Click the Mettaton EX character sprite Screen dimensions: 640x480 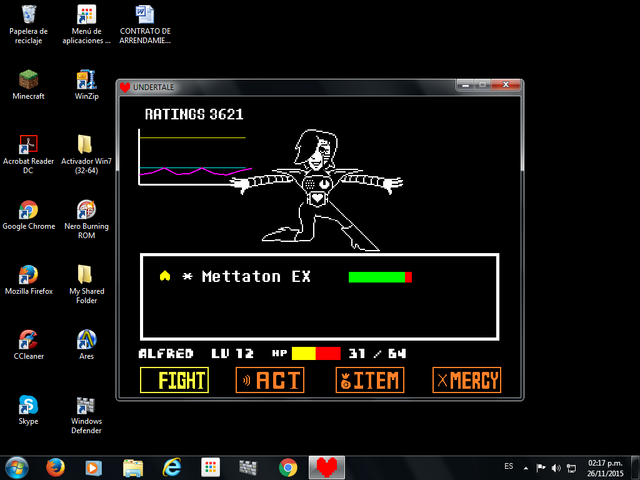317,190
